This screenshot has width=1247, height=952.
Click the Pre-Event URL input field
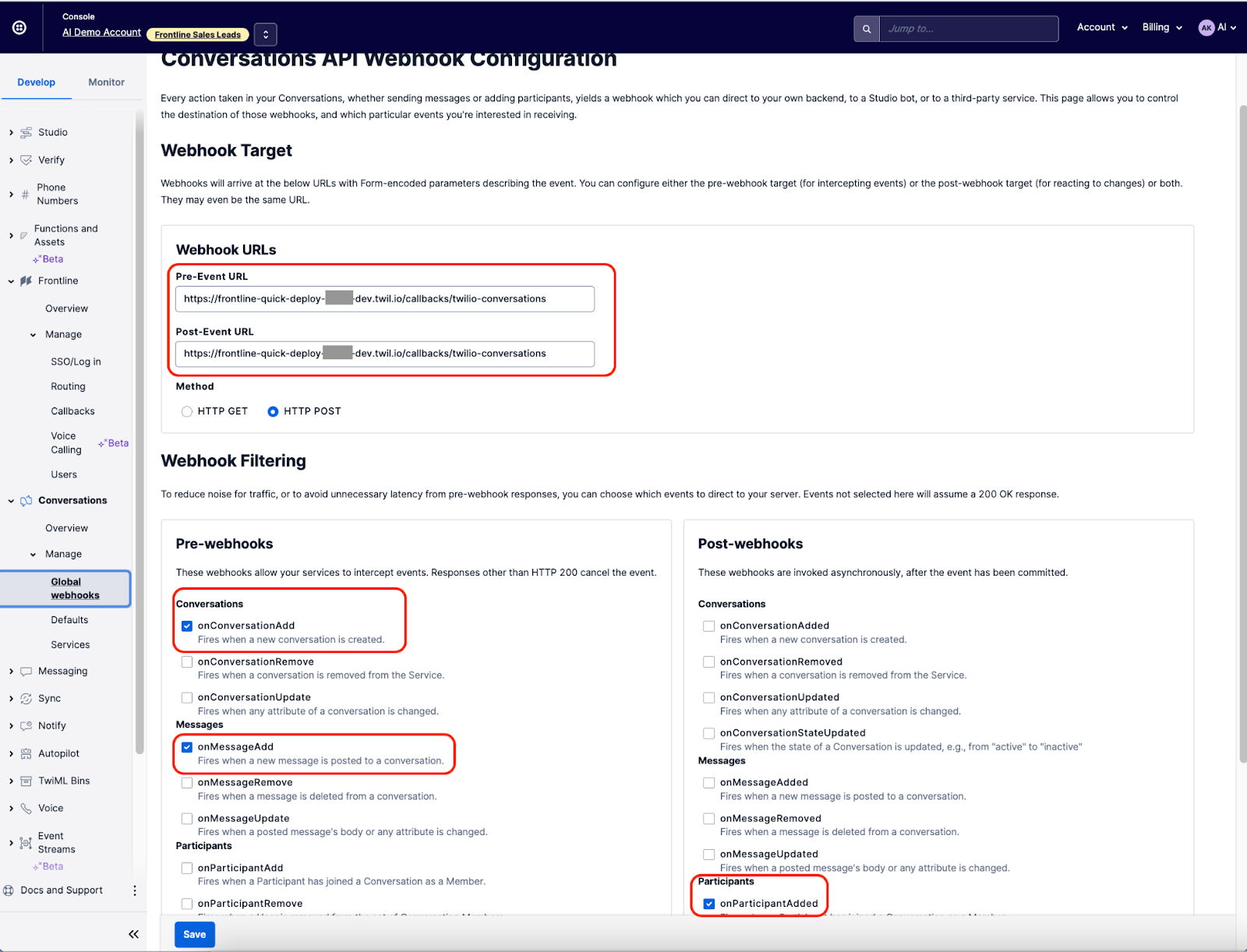pos(385,299)
